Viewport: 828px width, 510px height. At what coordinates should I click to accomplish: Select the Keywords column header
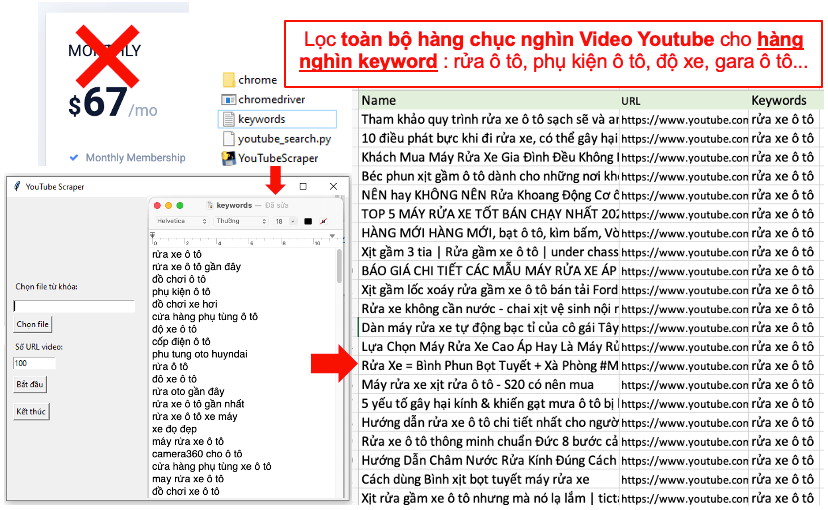(786, 100)
